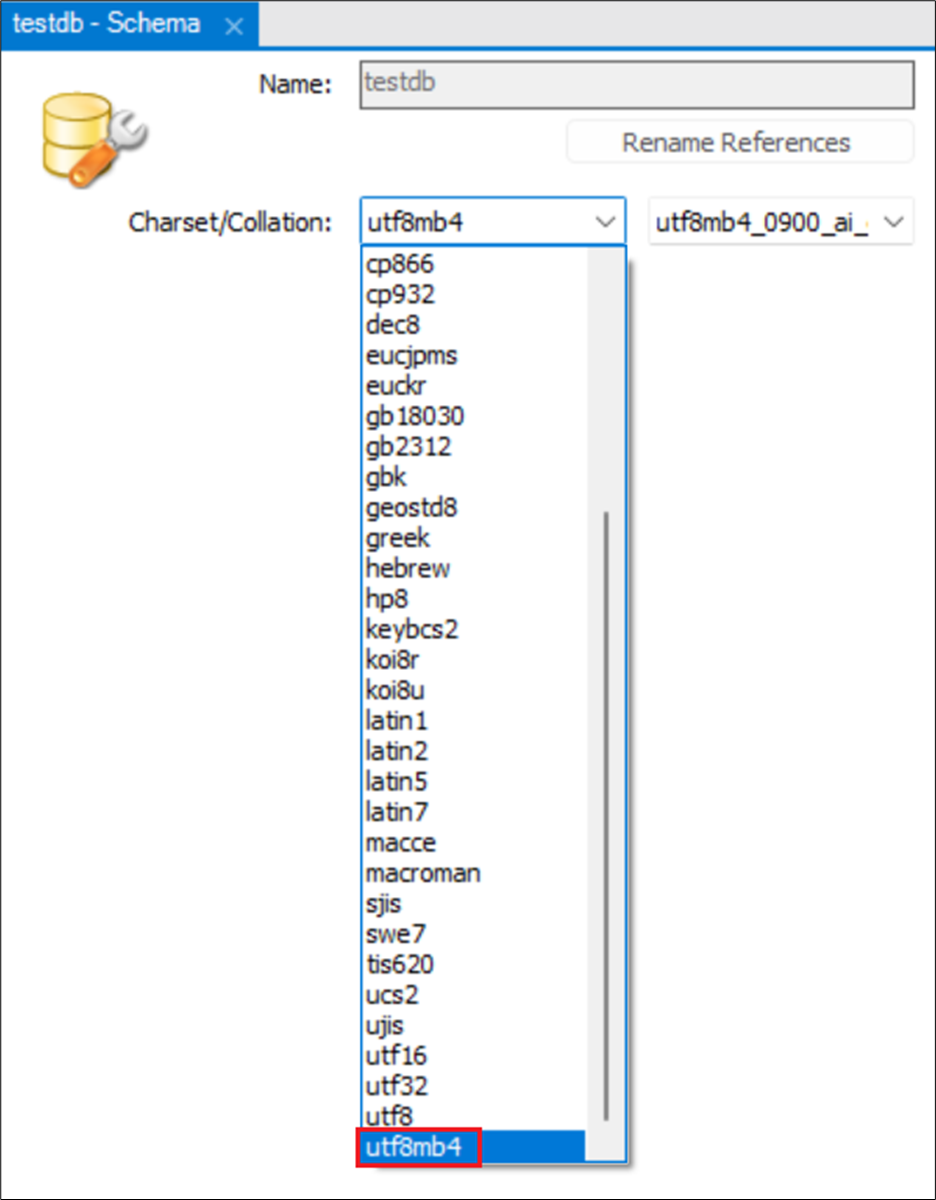The height and width of the screenshot is (1200, 936).
Task: Select utf8 from the charset list
Action: [472, 1116]
